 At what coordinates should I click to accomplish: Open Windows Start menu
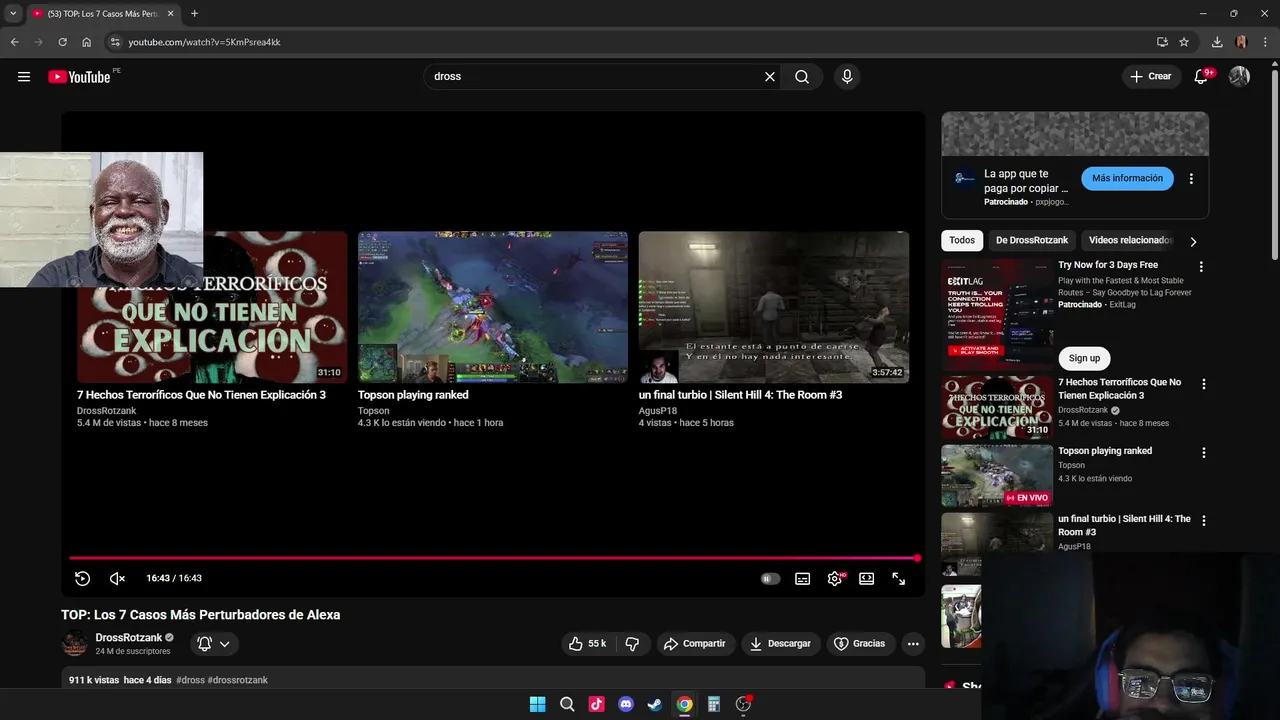coord(537,704)
